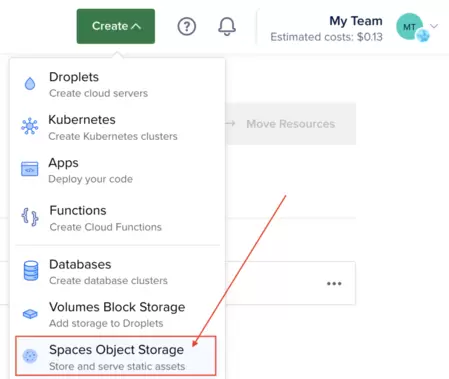
Task: Click the Volumes block storage icon
Action: [x=30, y=314]
